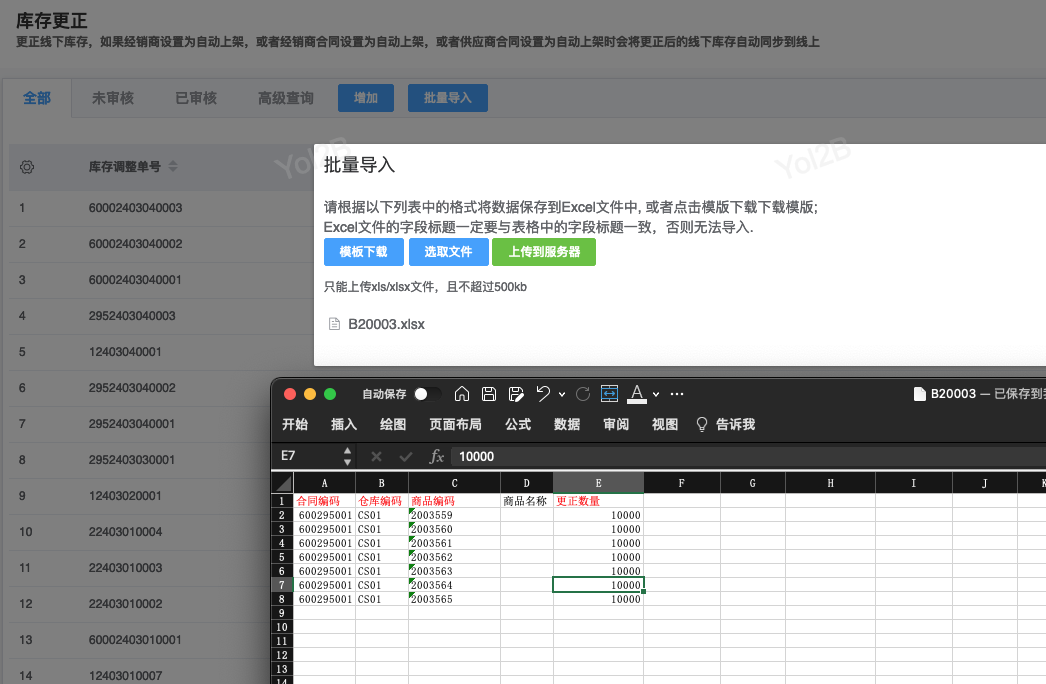This screenshot has width=1046, height=684.
Task: Open the 公式 ribbon tab
Action: click(x=518, y=424)
